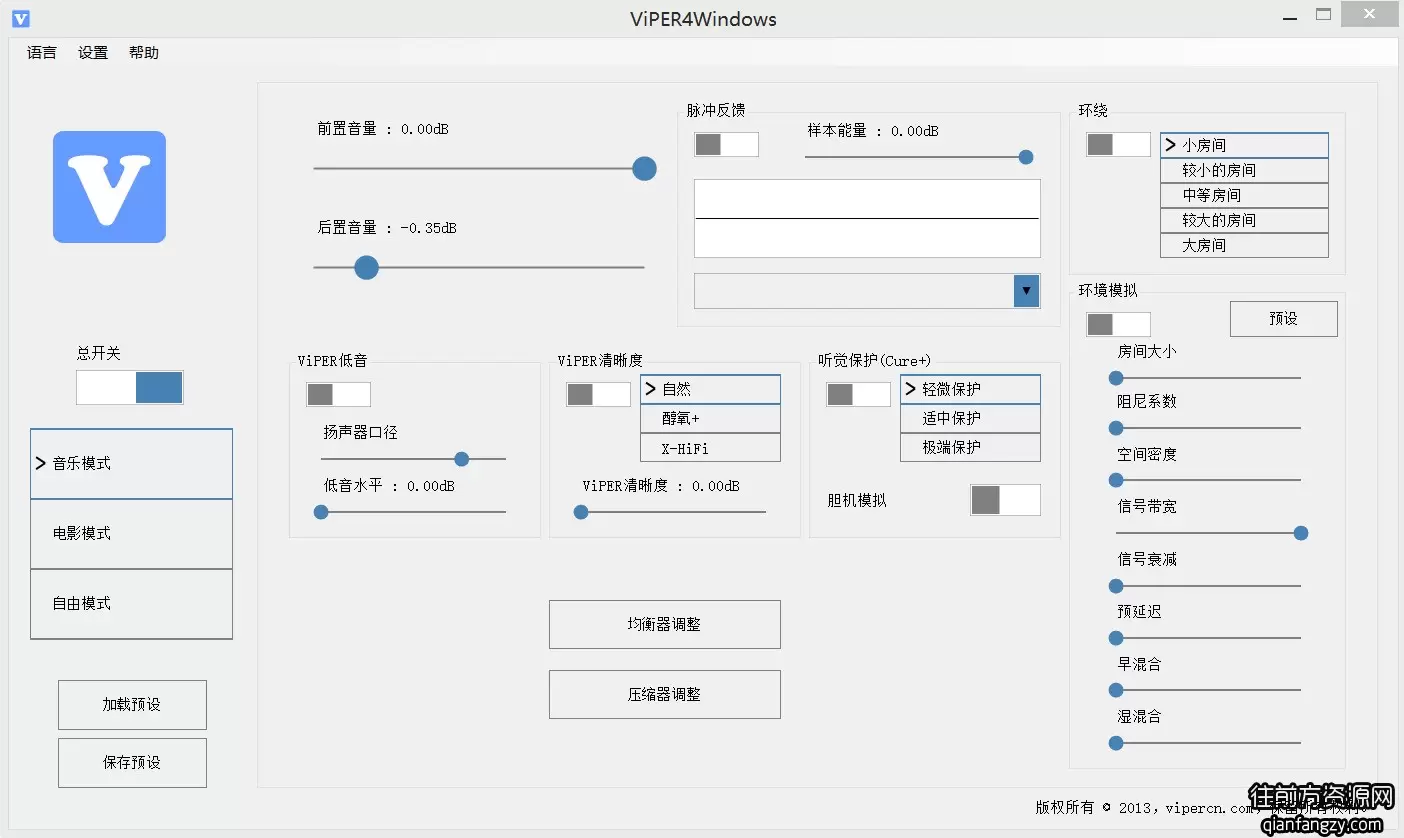Viewport: 1404px width, 838px height.
Task: Toggle the 总开关 master power switch
Action: [x=130, y=388]
